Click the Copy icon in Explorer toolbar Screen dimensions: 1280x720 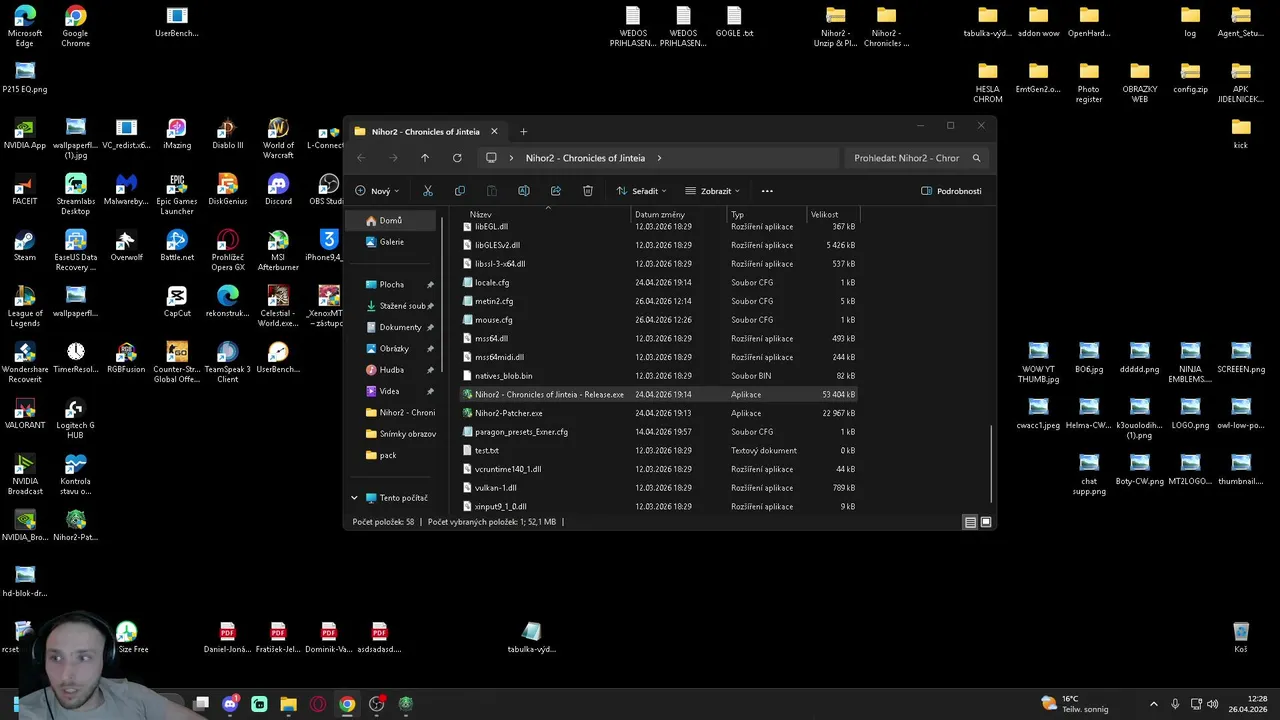pyautogui.click(x=460, y=191)
